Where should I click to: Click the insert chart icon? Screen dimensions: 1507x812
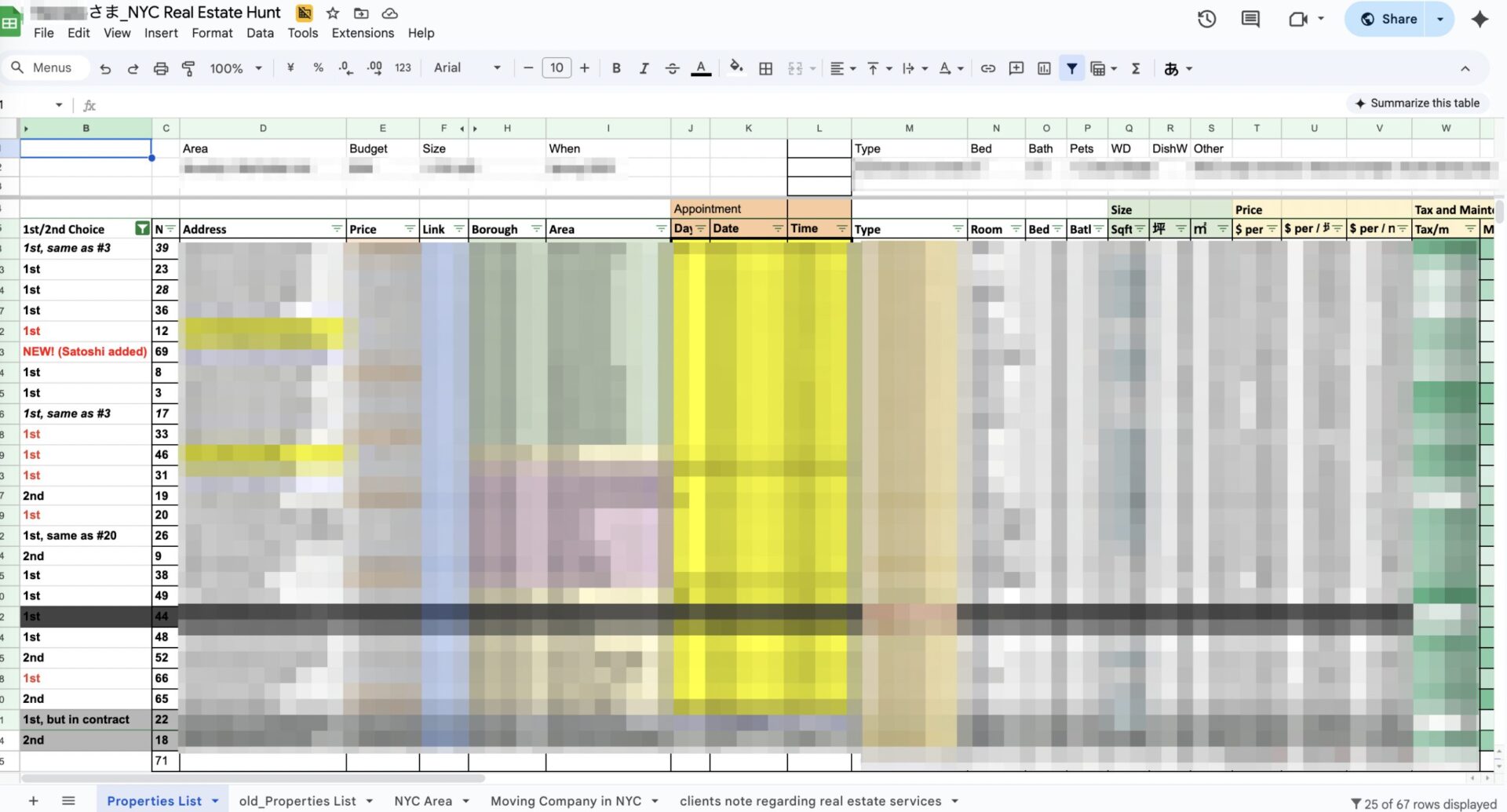(x=1043, y=68)
